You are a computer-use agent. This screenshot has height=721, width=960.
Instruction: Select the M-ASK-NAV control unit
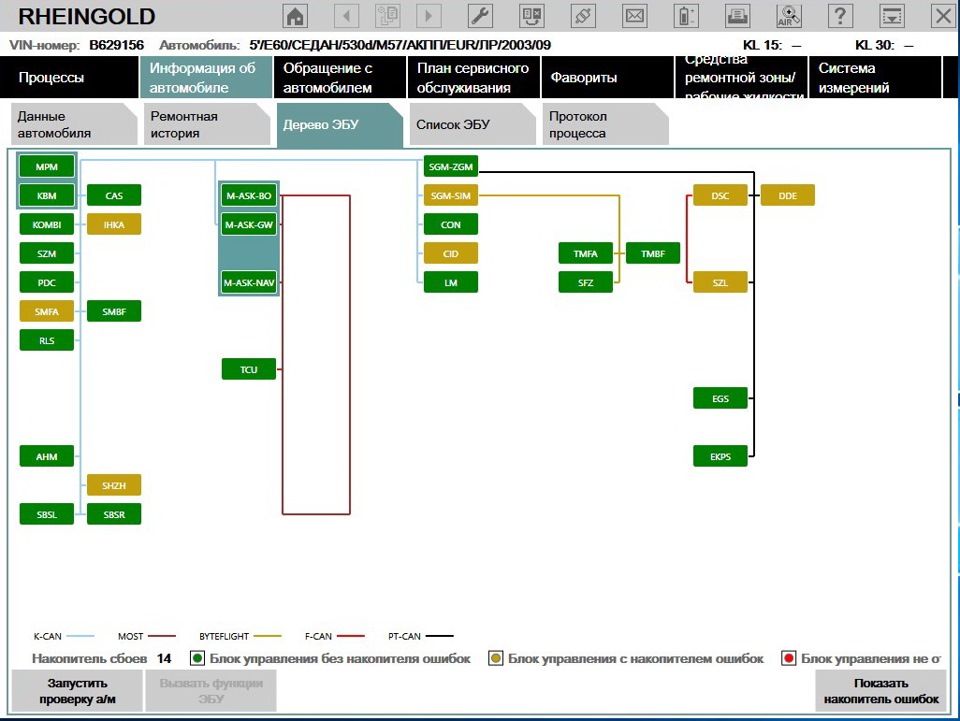(249, 283)
